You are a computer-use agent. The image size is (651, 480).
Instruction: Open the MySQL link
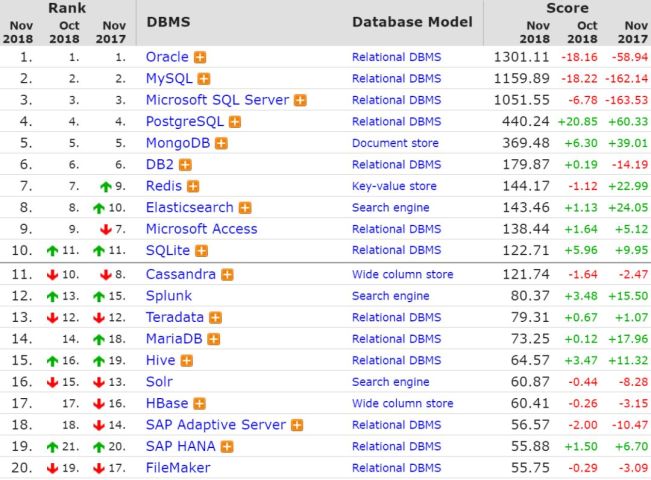pos(169,78)
